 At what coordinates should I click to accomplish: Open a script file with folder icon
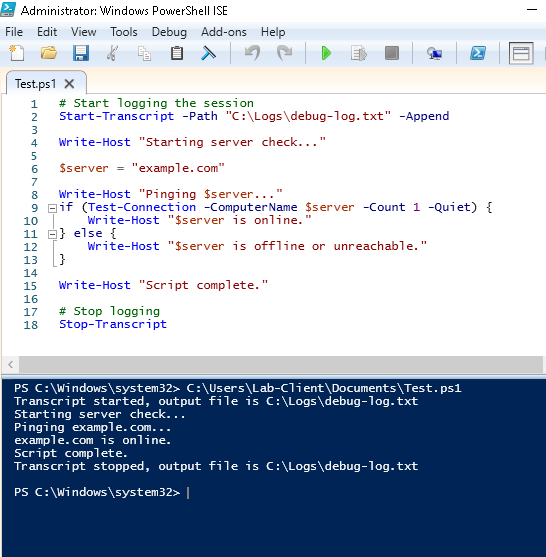[49, 54]
